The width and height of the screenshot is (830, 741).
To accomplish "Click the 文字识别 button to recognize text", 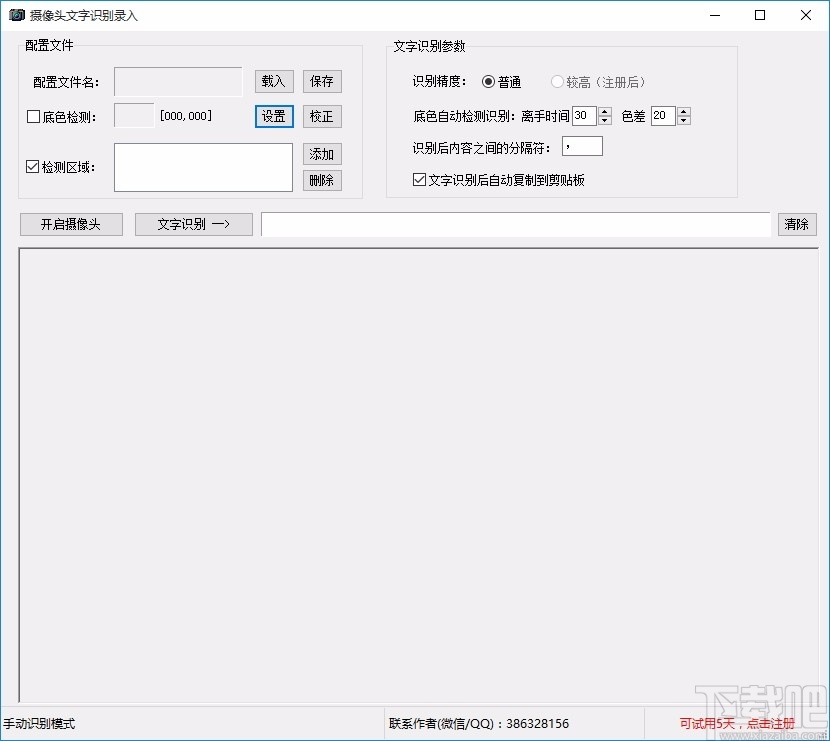I will coord(193,224).
